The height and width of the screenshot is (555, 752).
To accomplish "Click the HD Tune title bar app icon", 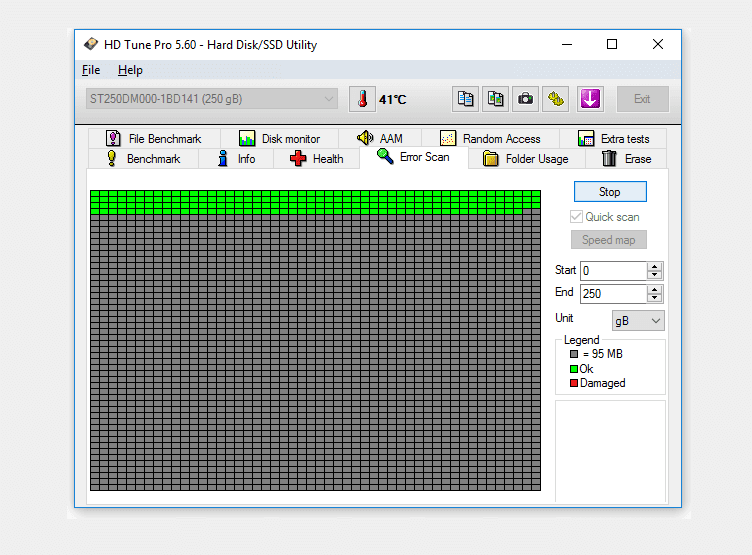I will [91, 44].
